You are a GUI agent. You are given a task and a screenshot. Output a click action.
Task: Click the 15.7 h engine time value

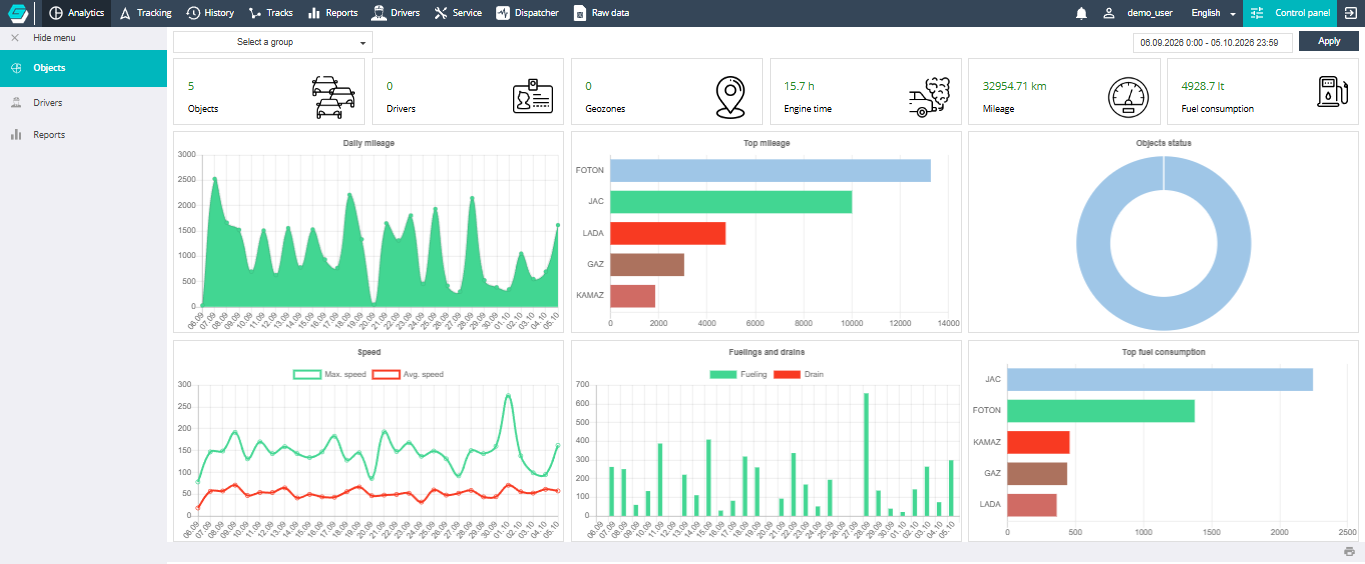pyautogui.click(x=799, y=86)
